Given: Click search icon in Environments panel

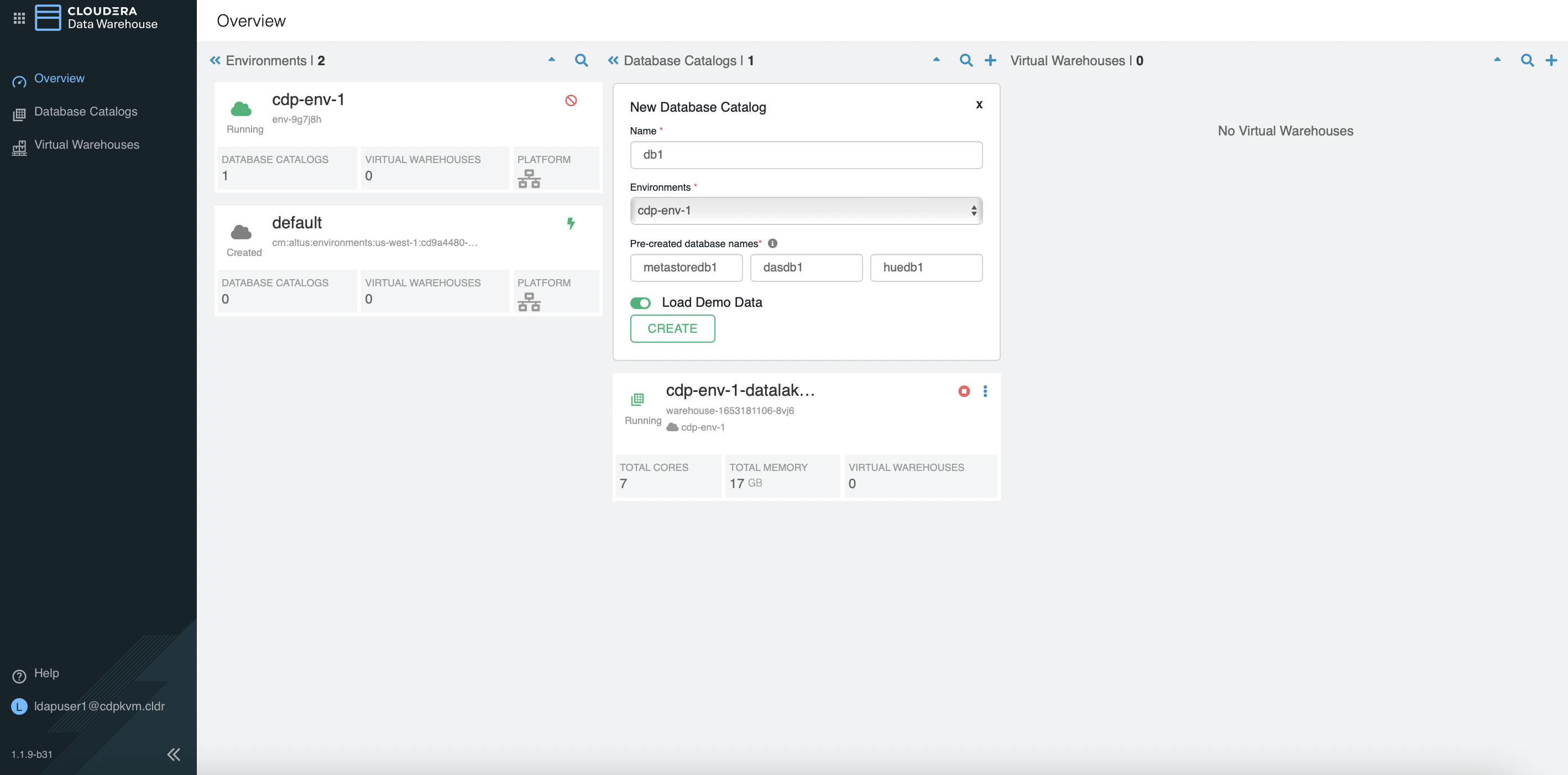Looking at the screenshot, I should pos(581,60).
